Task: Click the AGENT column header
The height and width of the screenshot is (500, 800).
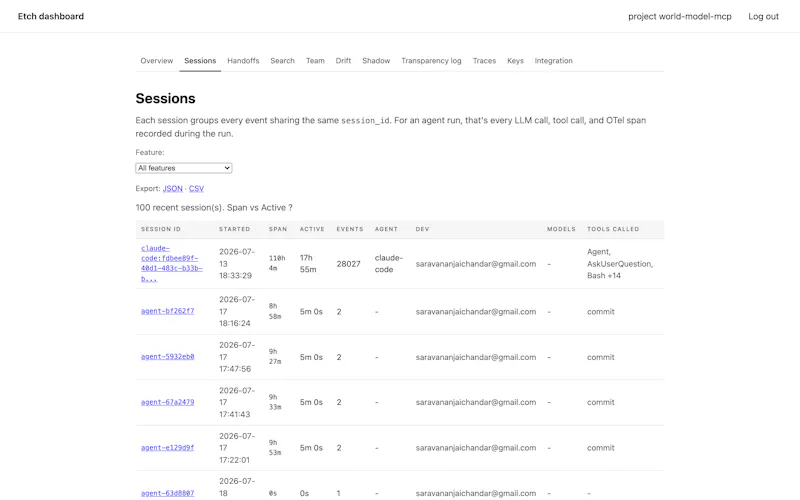Action: (x=386, y=229)
